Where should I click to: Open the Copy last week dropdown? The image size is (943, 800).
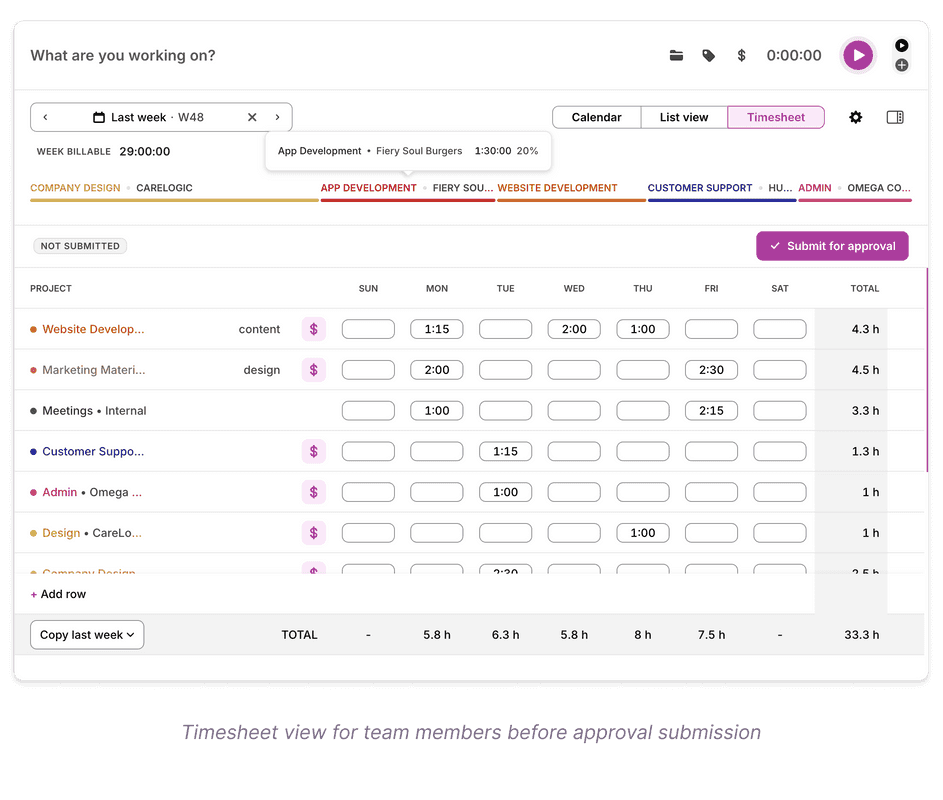tap(87, 634)
